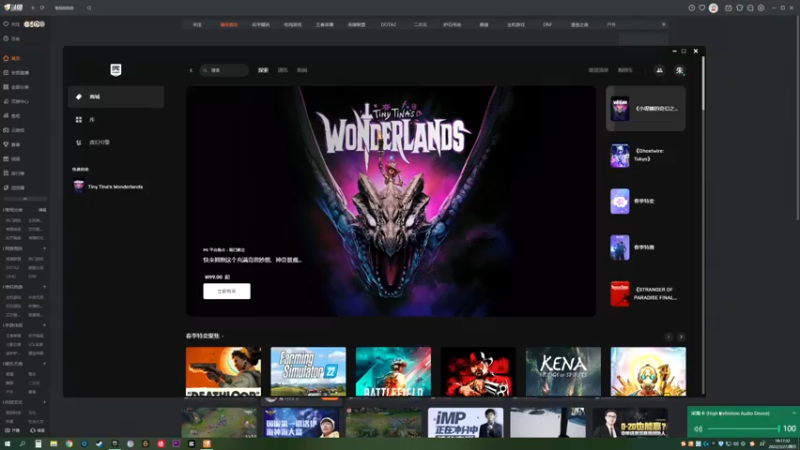This screenshot has height=450, width=800.
Task: Collapse Huya sidebar menu with up chevron
Action: (24, 198)
